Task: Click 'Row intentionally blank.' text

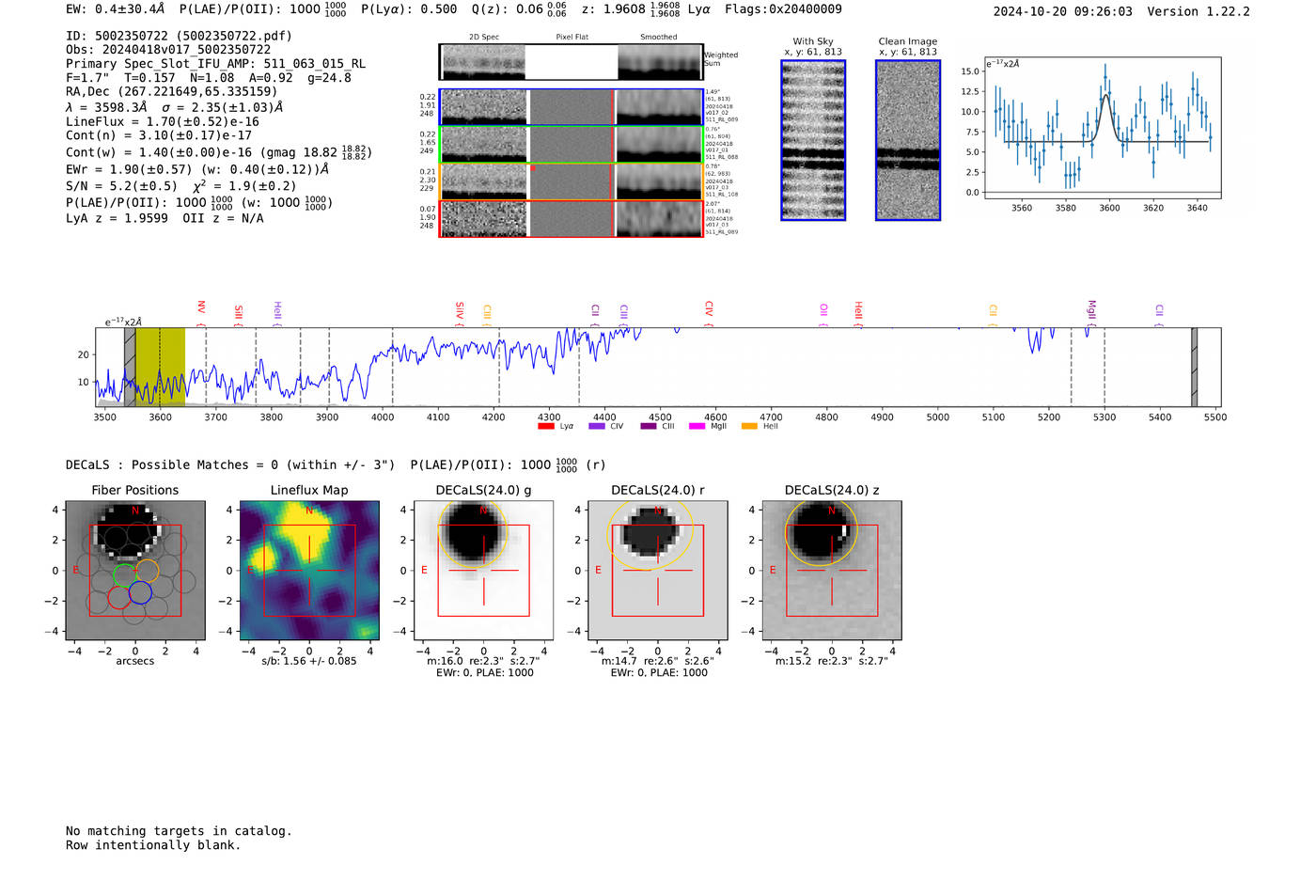Action: coord(153,845)
